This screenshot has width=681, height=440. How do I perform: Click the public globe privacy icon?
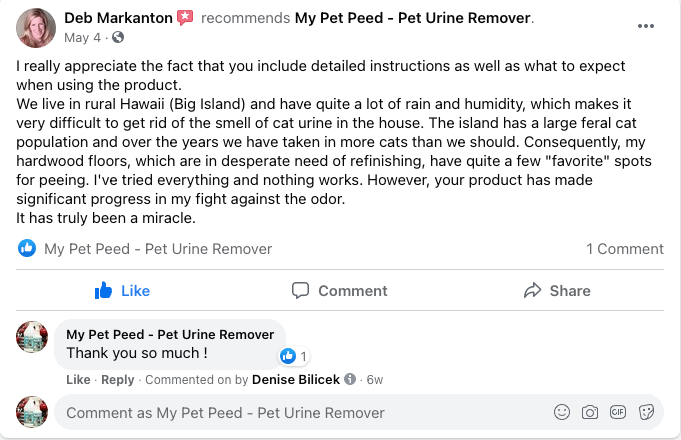click(x=118, y=38)
